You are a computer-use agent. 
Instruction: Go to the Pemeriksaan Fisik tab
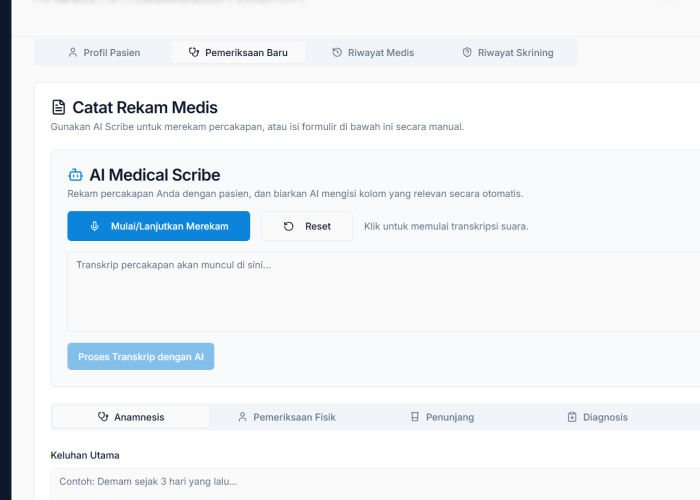pos(286,417)
